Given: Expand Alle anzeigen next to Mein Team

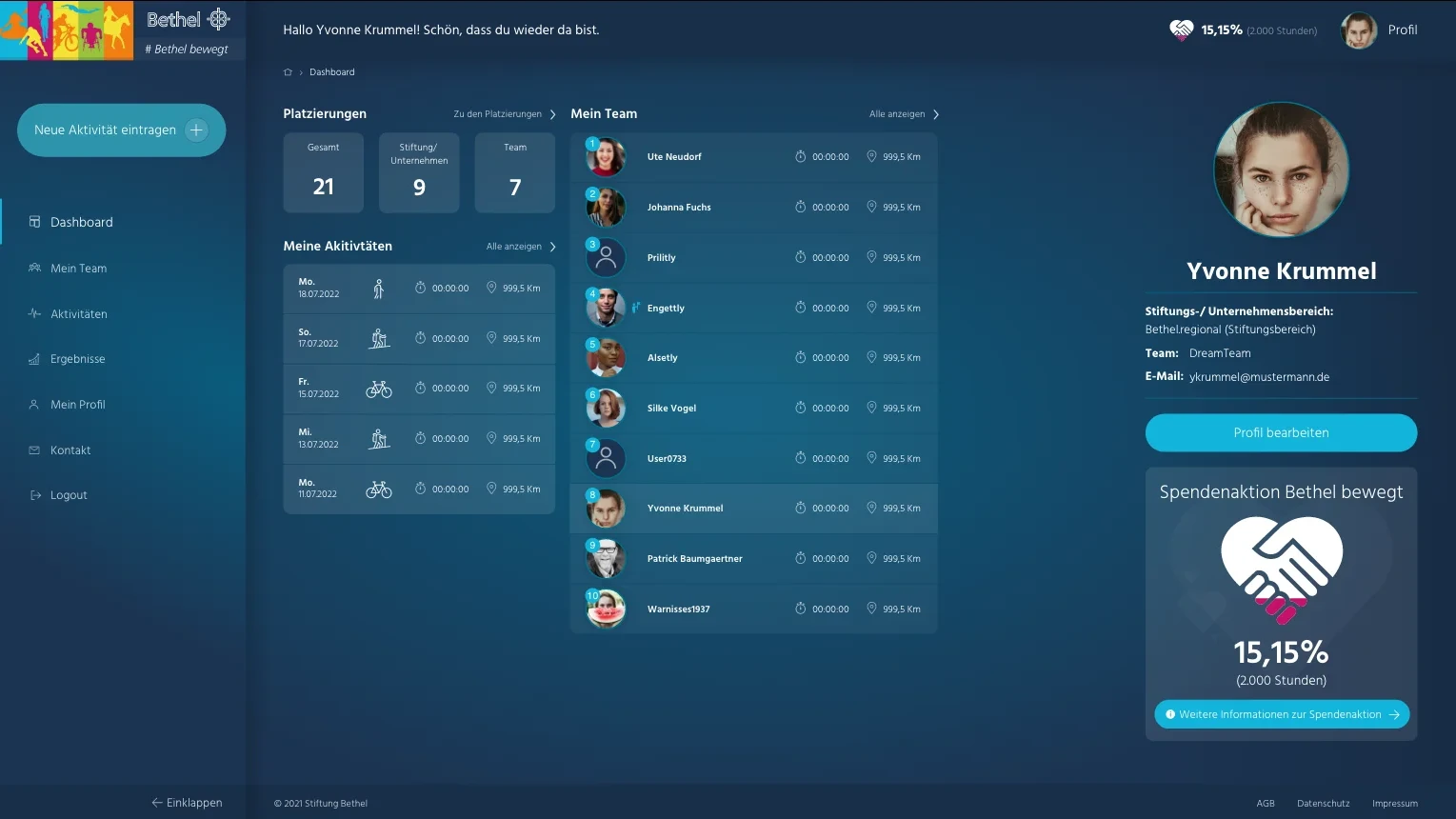Looking at the screenshot, I should pos(935,113).
